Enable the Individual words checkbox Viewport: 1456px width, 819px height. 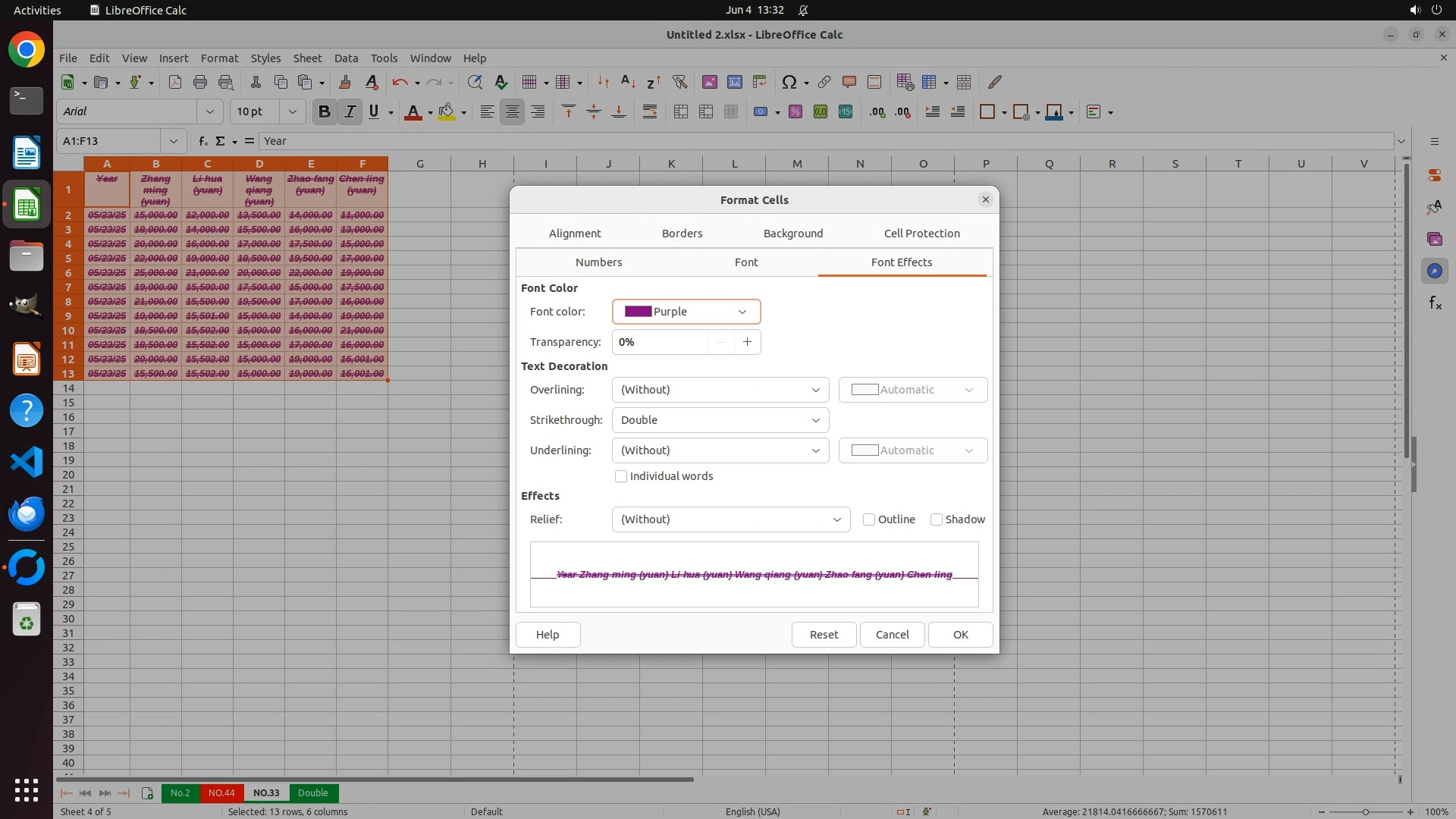pyautogui.click(x=621, y=476)
